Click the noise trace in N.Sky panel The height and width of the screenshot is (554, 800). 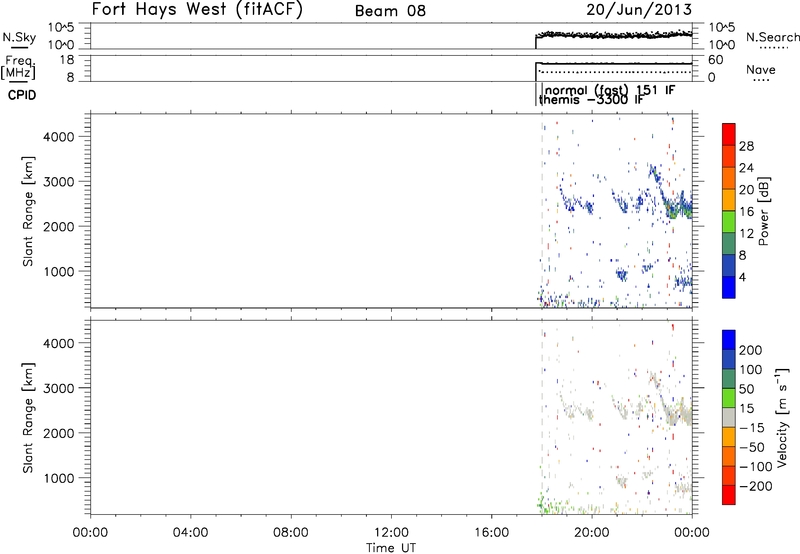pyautogui.click(x=614, y=35)
